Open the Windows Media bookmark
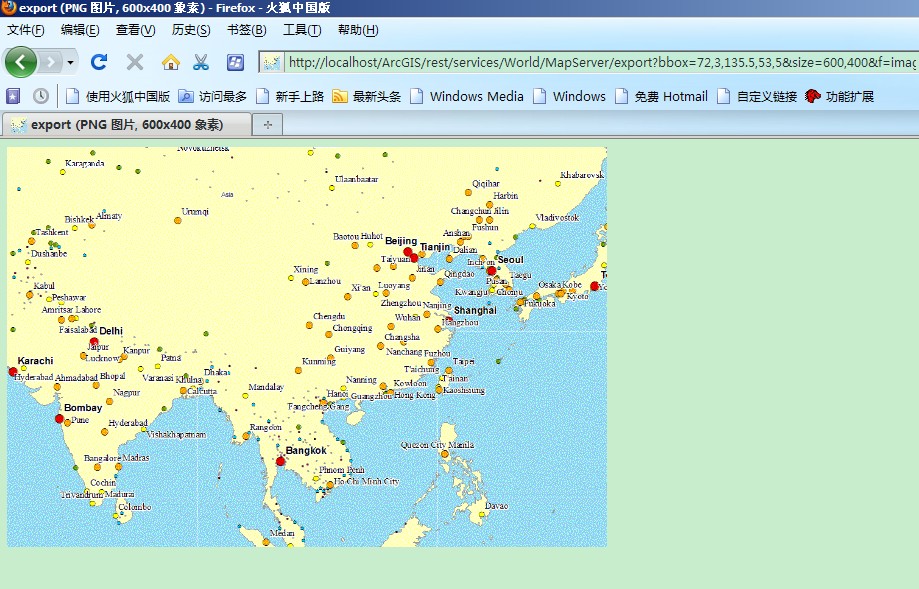 coord(466,97)
